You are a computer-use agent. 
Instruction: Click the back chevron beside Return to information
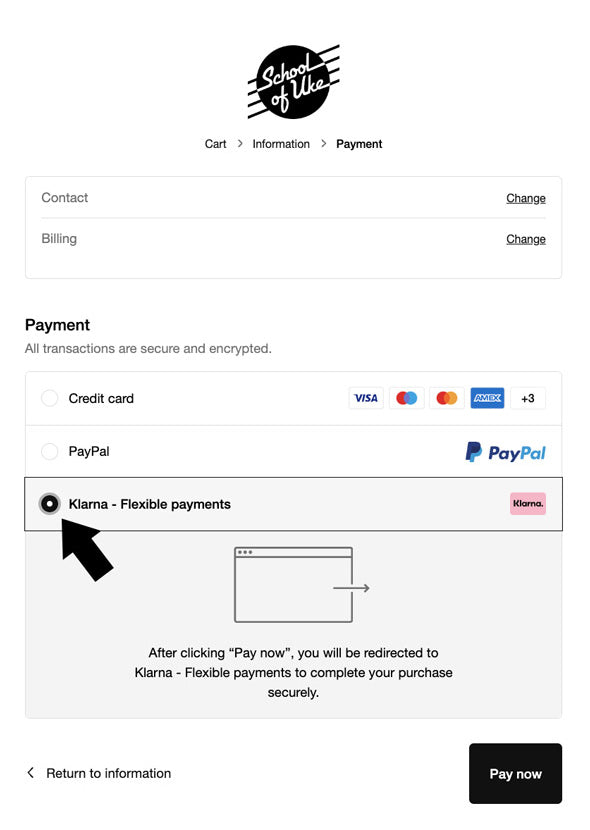coord(31,773)
